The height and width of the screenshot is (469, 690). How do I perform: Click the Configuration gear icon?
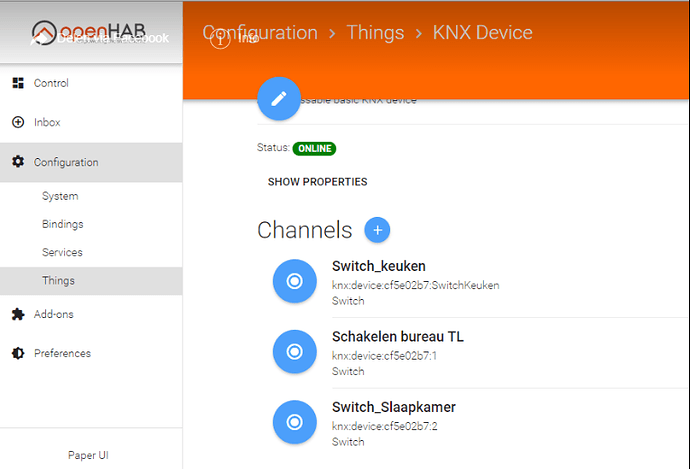coord(17,162)
